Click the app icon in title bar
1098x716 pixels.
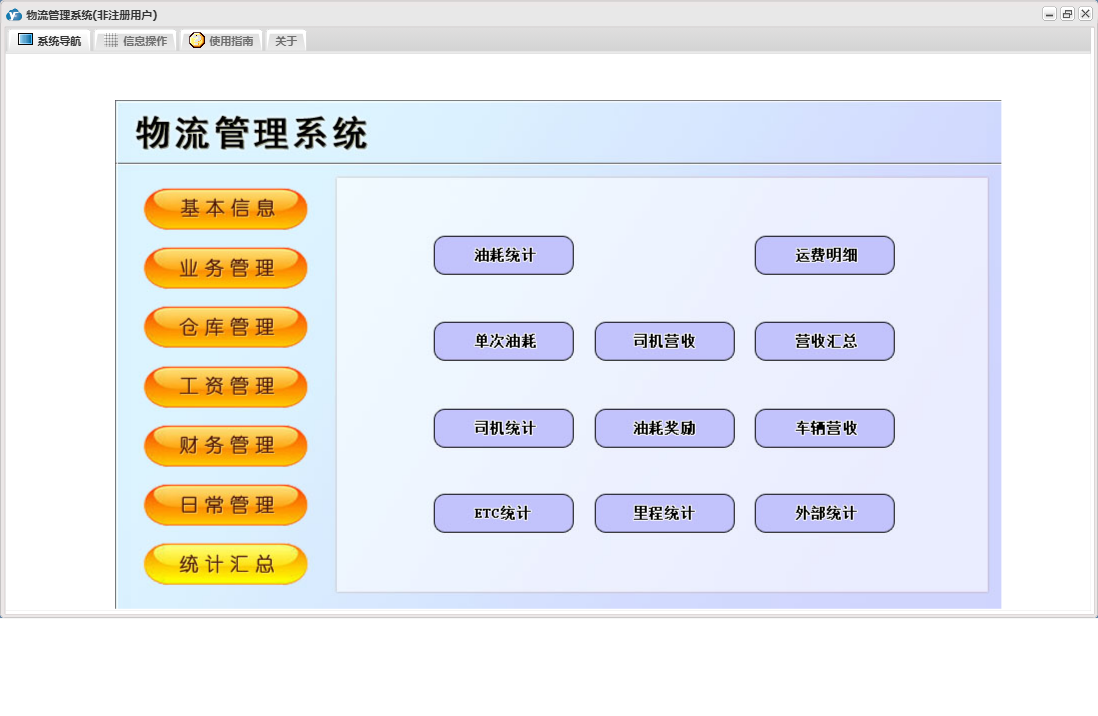[14, 14]
